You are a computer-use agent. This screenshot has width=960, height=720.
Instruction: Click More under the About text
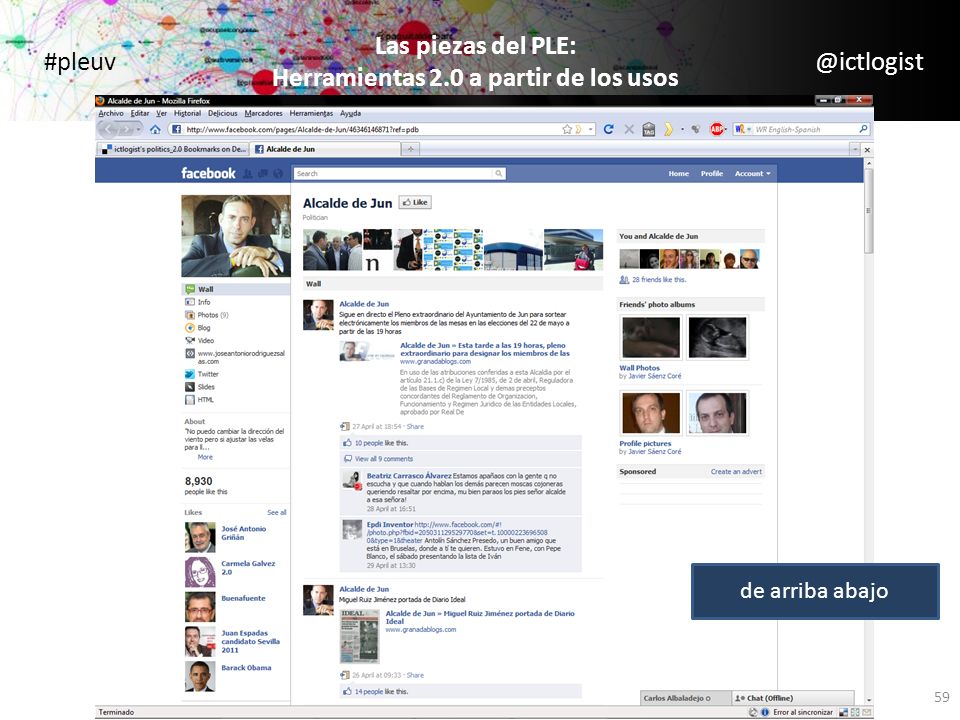(x=205, y=457)
